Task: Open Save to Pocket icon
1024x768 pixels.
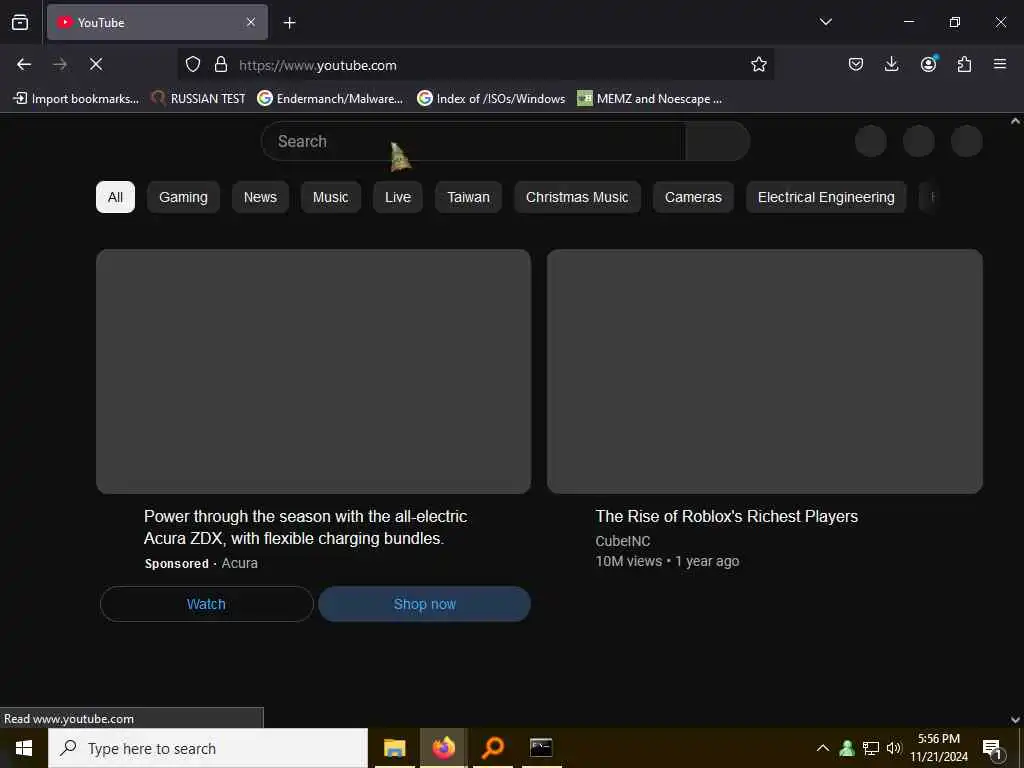Action: click(856, 64)
